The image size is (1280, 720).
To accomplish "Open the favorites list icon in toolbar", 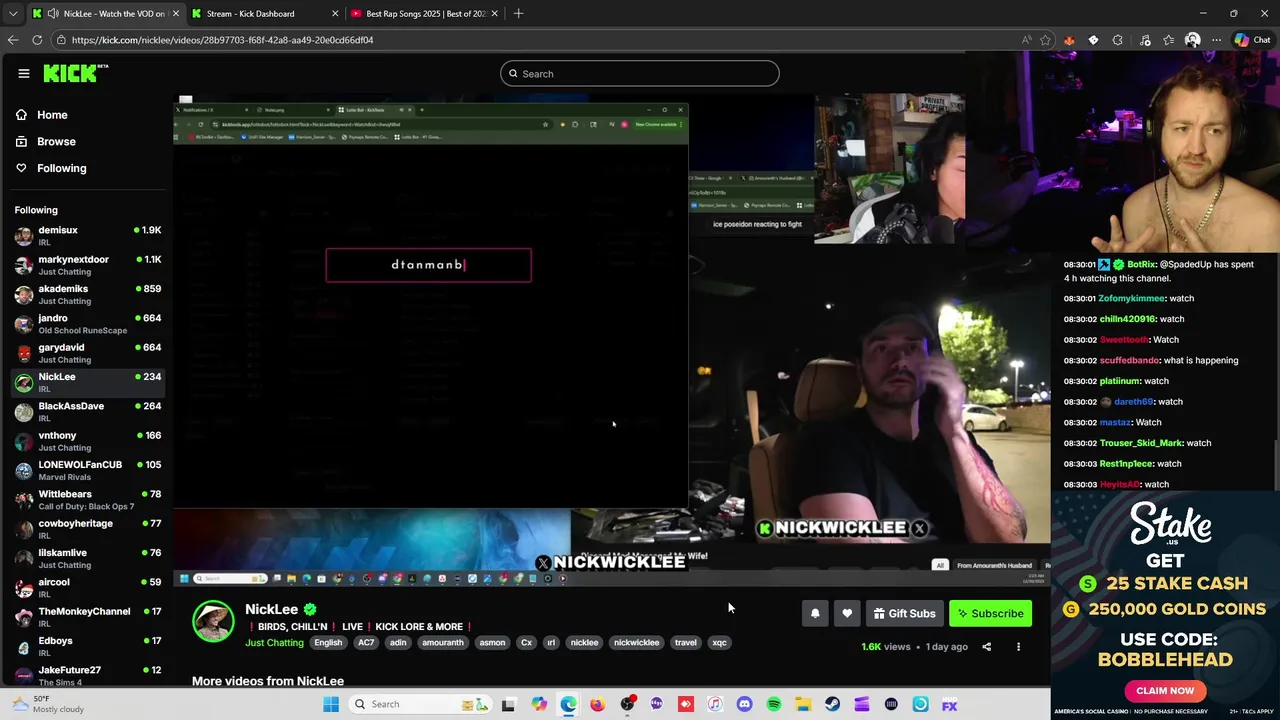I will [1168, 40].
